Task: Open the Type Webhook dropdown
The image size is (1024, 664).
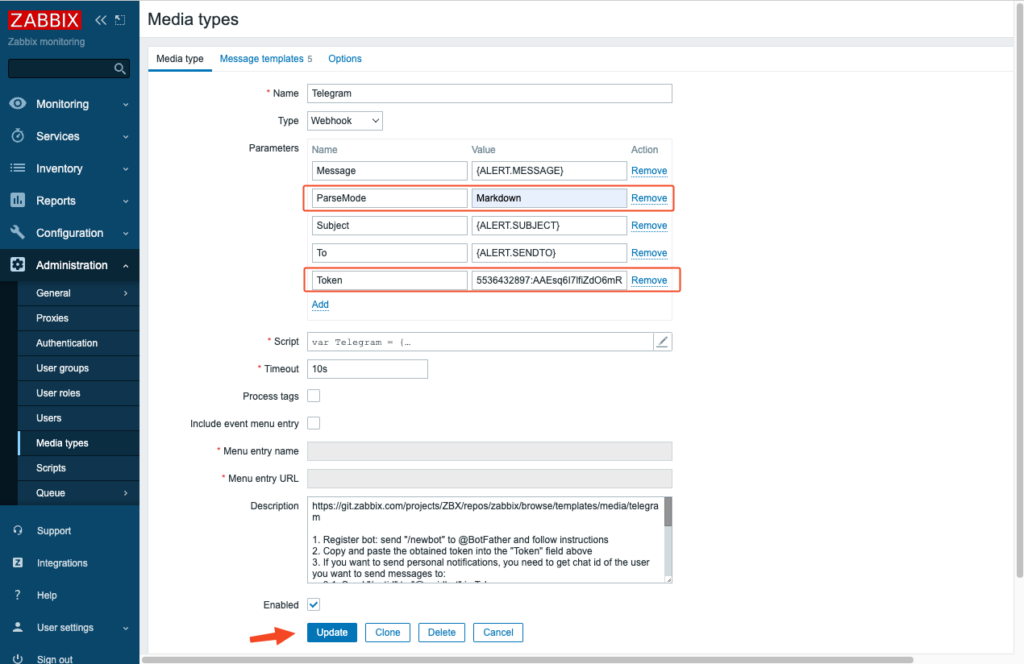Action: [x=345, y=121]
